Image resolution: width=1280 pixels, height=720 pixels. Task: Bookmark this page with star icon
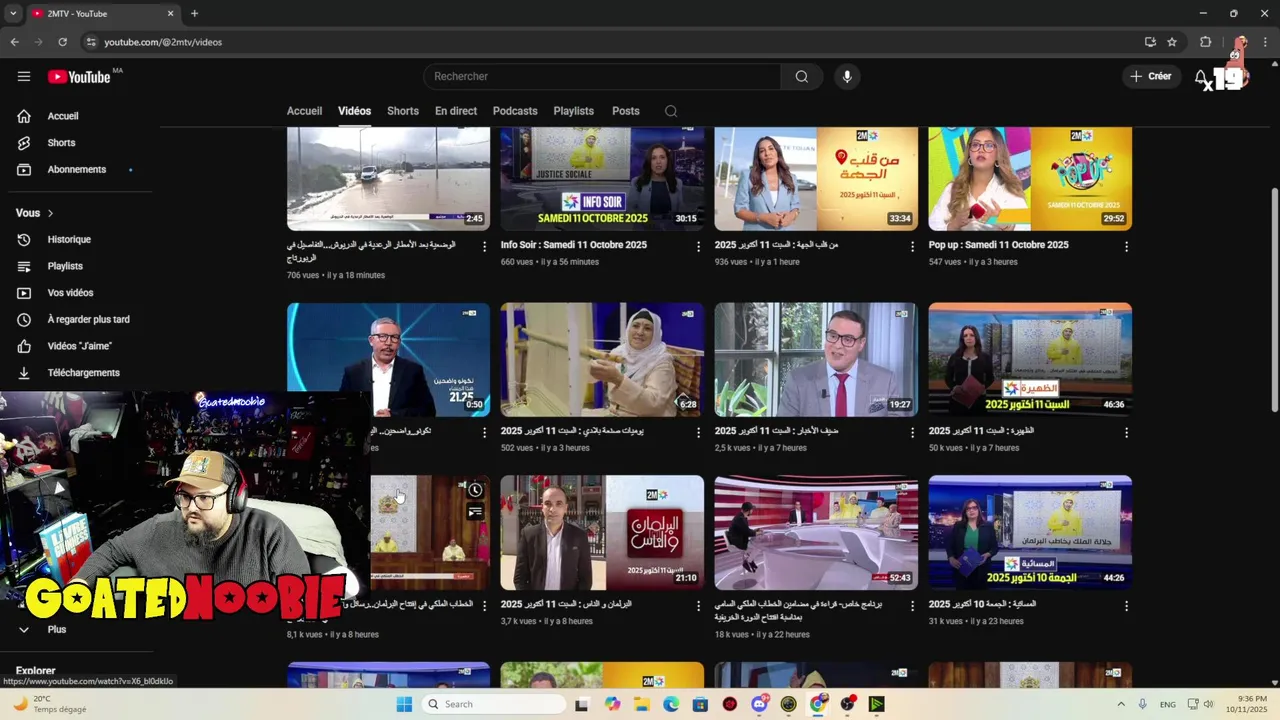pos(1172,42)
